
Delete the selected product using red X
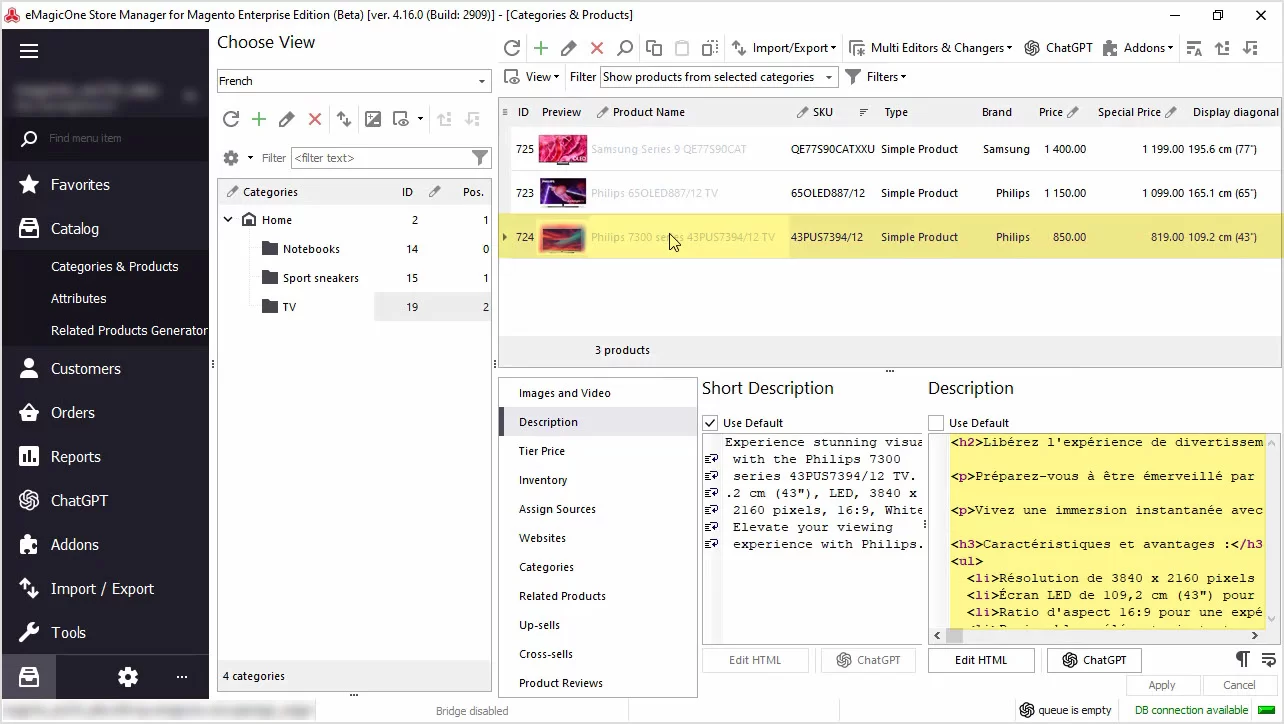[597, 48]
